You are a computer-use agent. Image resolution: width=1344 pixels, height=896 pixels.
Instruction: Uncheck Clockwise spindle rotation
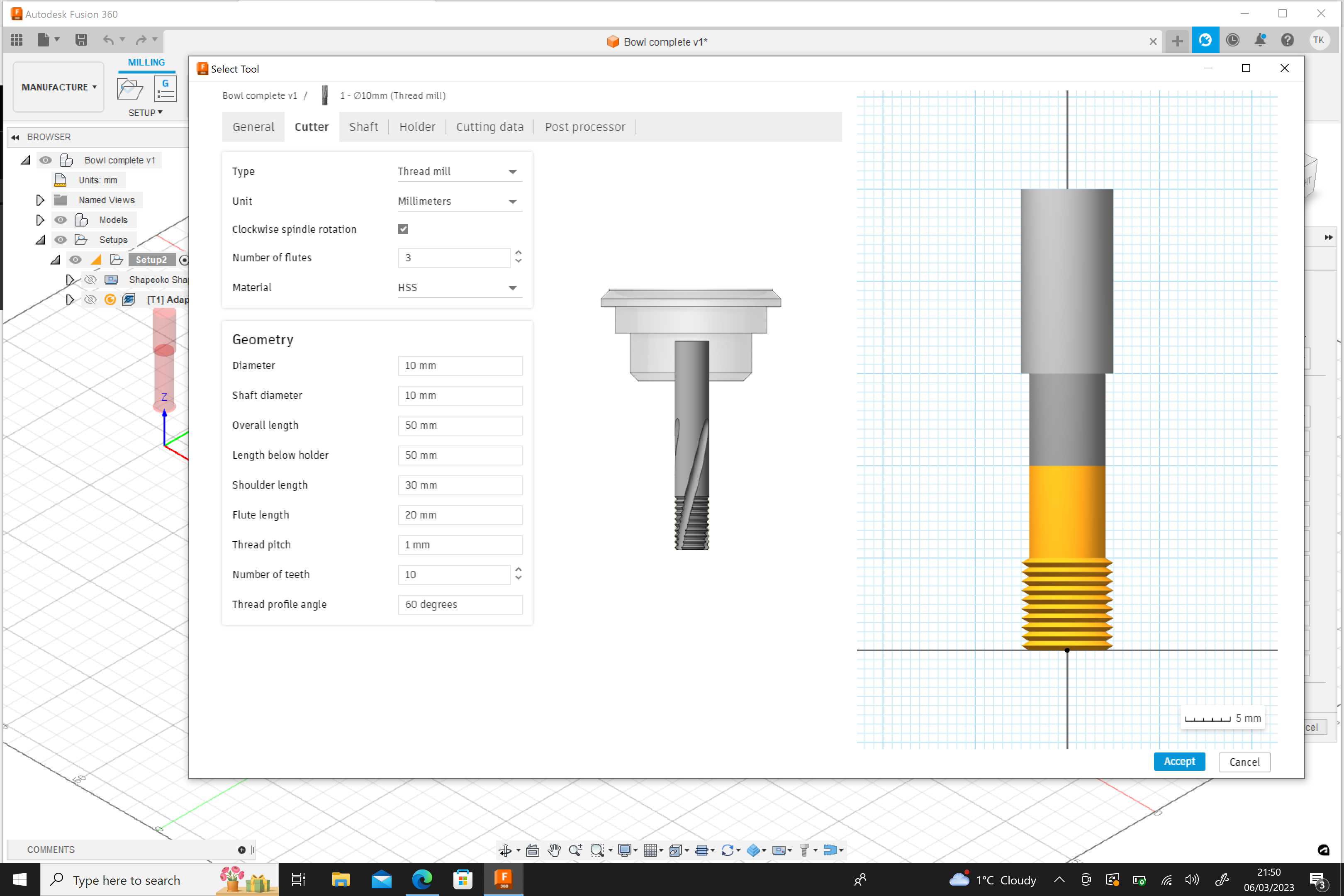404,229
